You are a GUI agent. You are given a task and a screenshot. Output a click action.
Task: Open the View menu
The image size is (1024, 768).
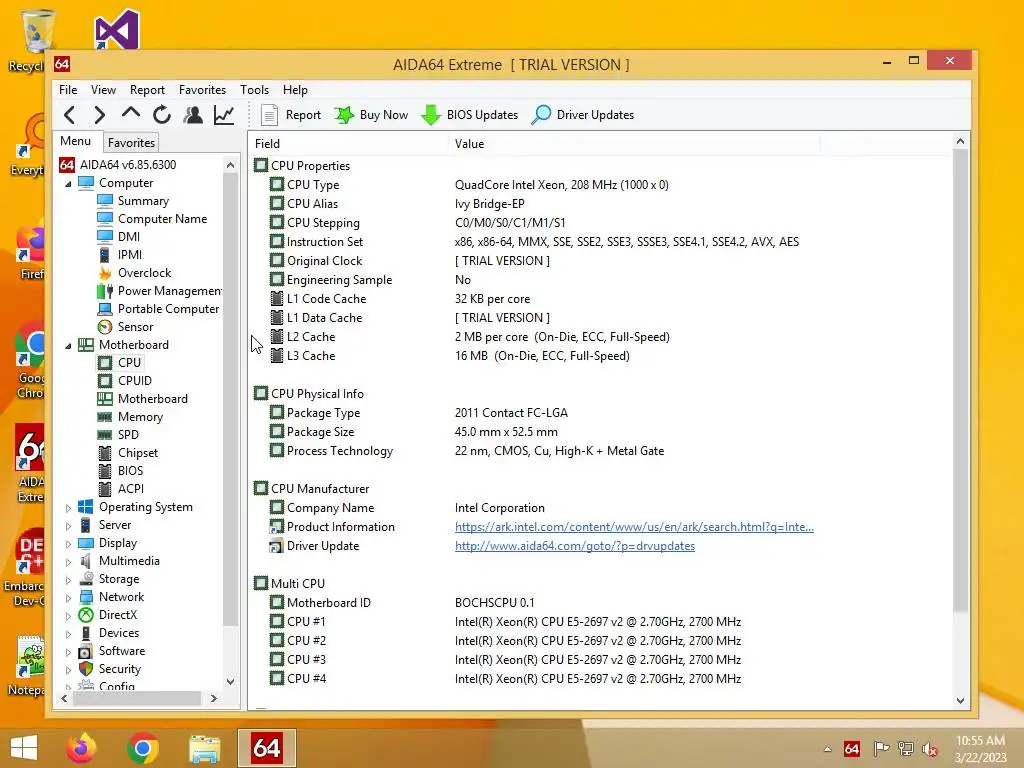[x=103, y=89]
